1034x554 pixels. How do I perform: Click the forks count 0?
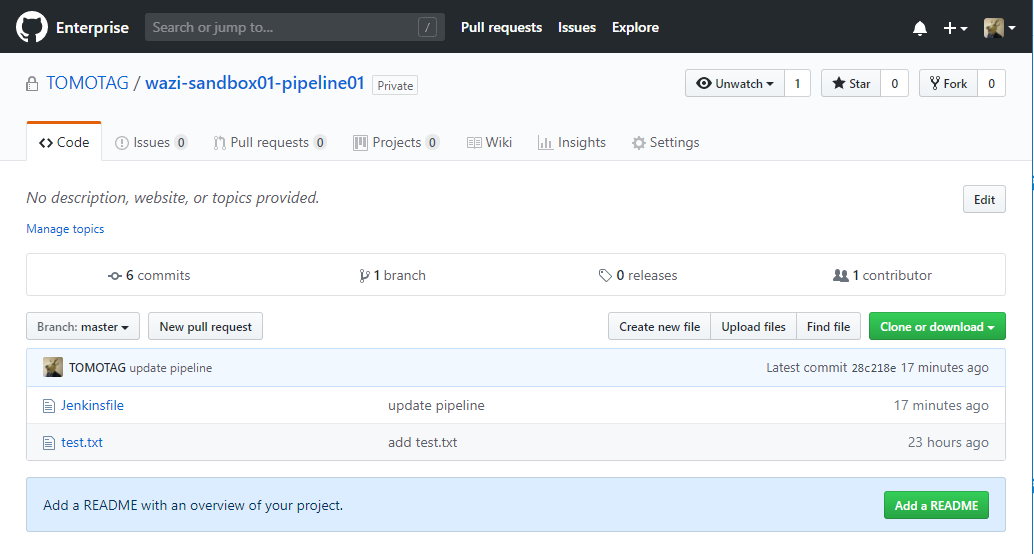coord(991,83)
